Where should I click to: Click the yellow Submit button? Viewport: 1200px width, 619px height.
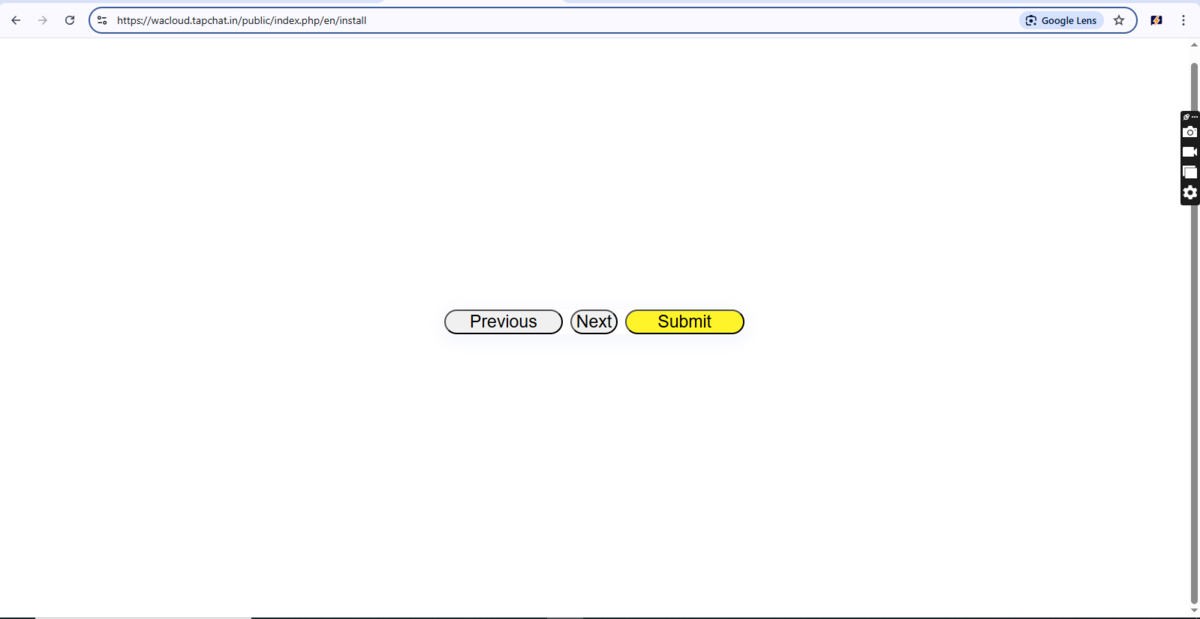684,322
